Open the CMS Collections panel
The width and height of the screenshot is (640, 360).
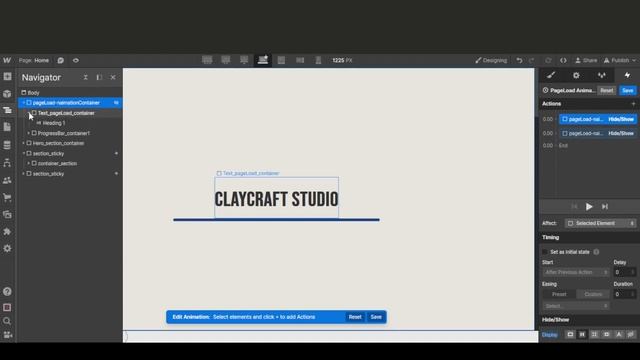pos(7,145)
